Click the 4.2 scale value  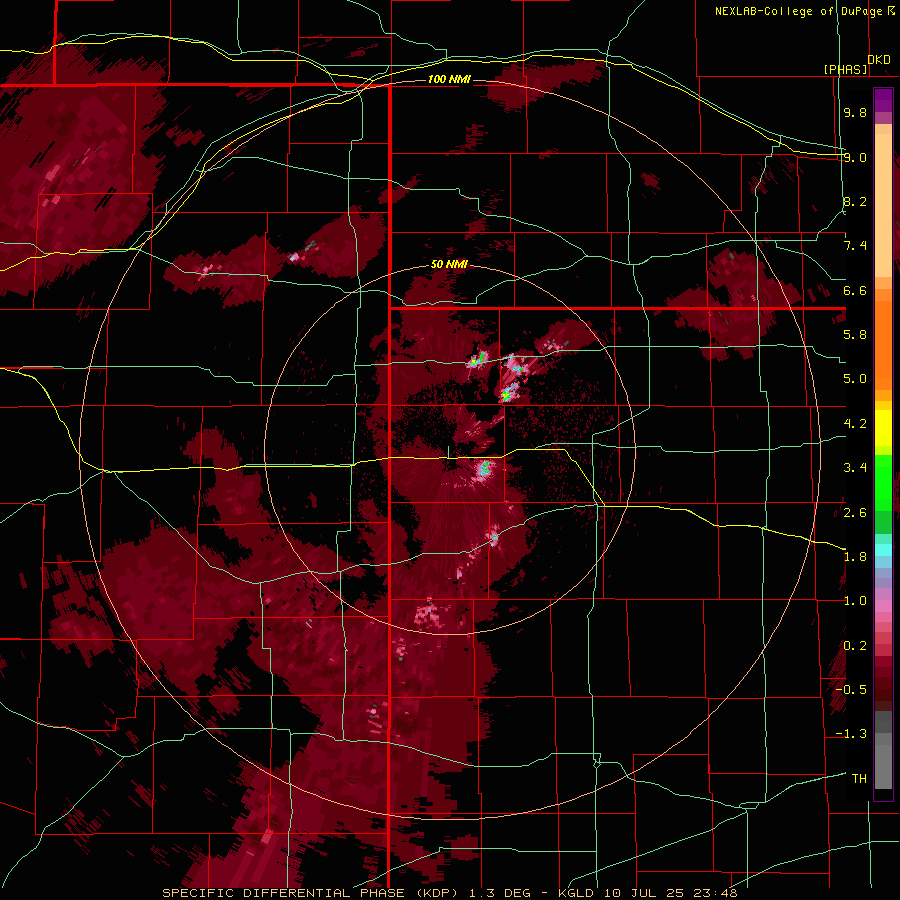click(855, 424)
